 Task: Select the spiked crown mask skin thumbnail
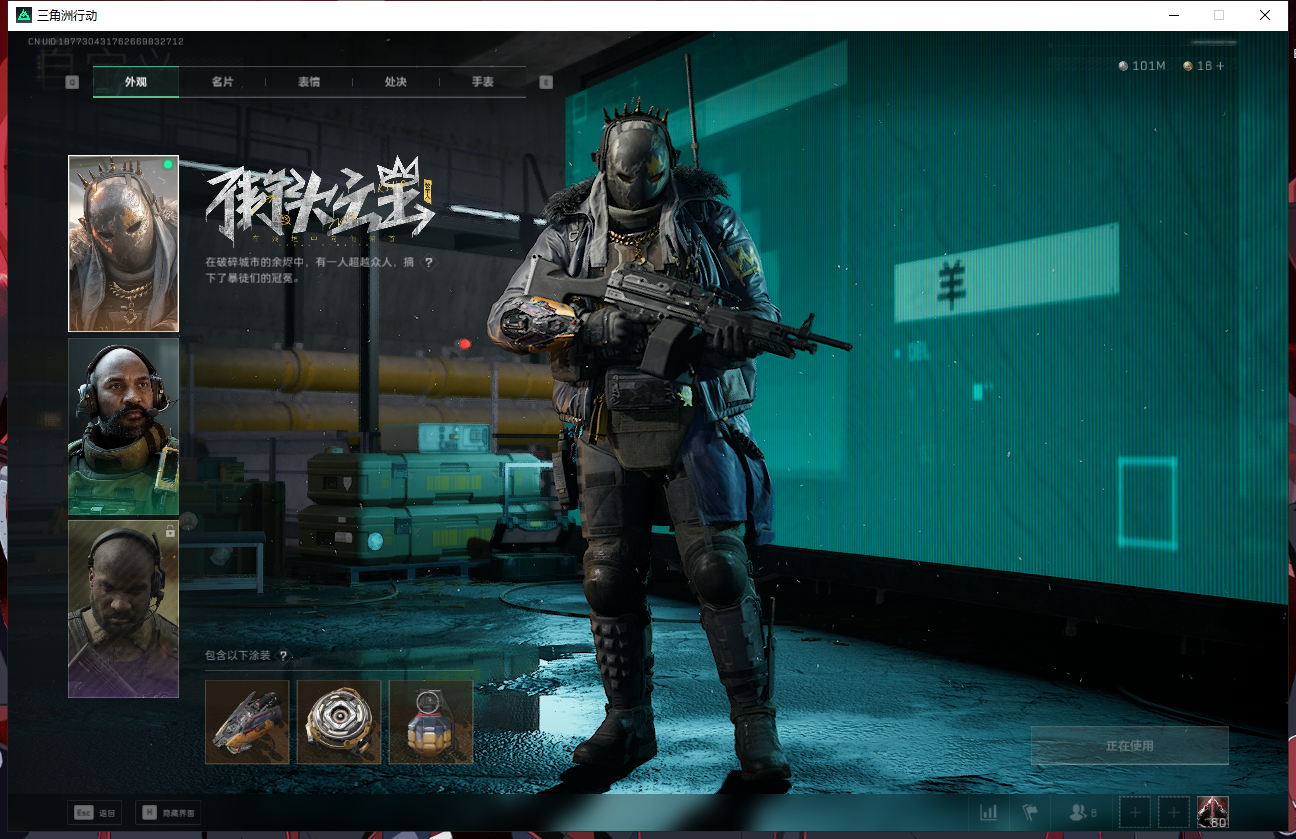pyautogui.click(x=123, y=243)
